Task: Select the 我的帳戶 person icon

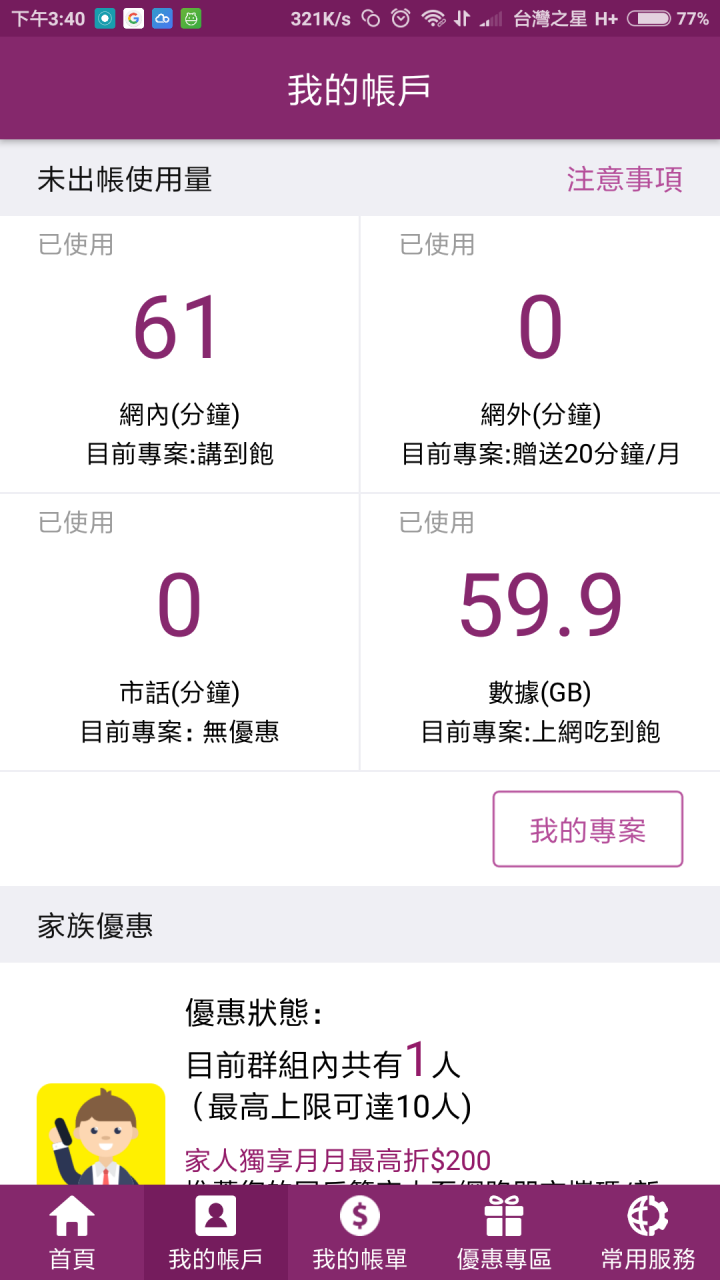Action: tap(216, 1216)
